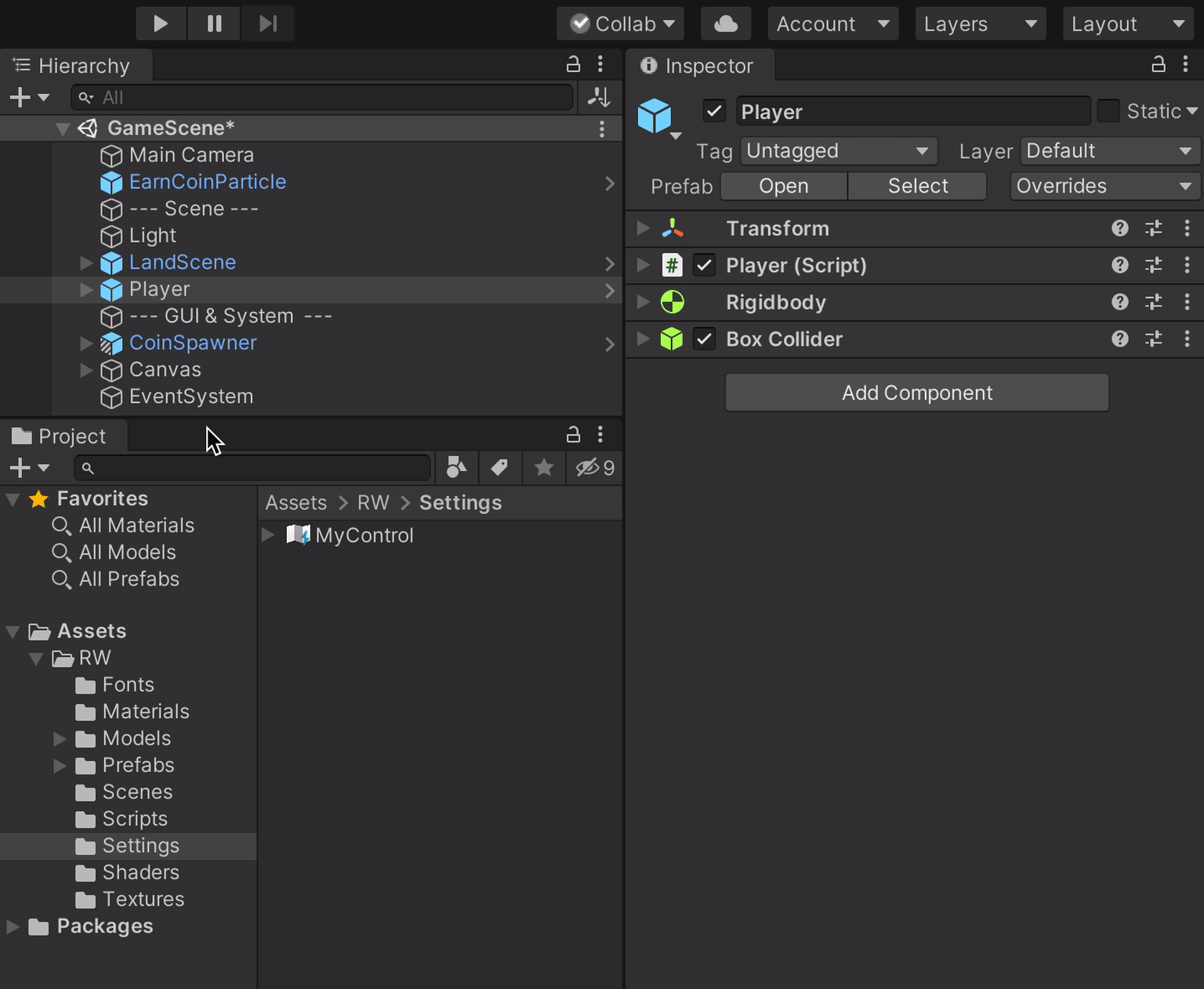Click the Add Component button
This screenshot has width=1204, height=989.
(x=916, y=392)
